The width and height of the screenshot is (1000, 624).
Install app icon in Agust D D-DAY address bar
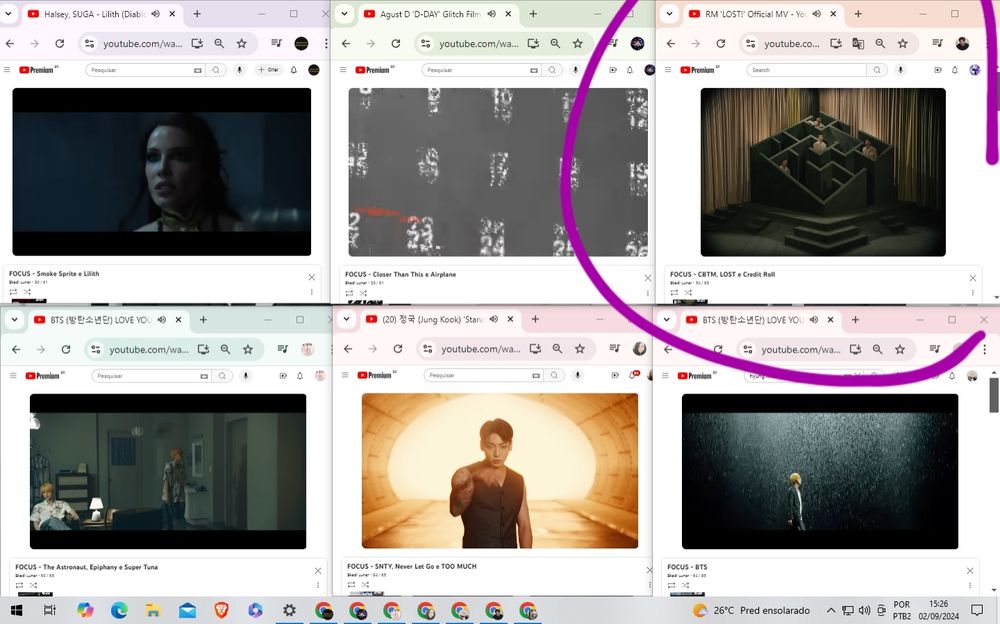(x=534, y=43)
